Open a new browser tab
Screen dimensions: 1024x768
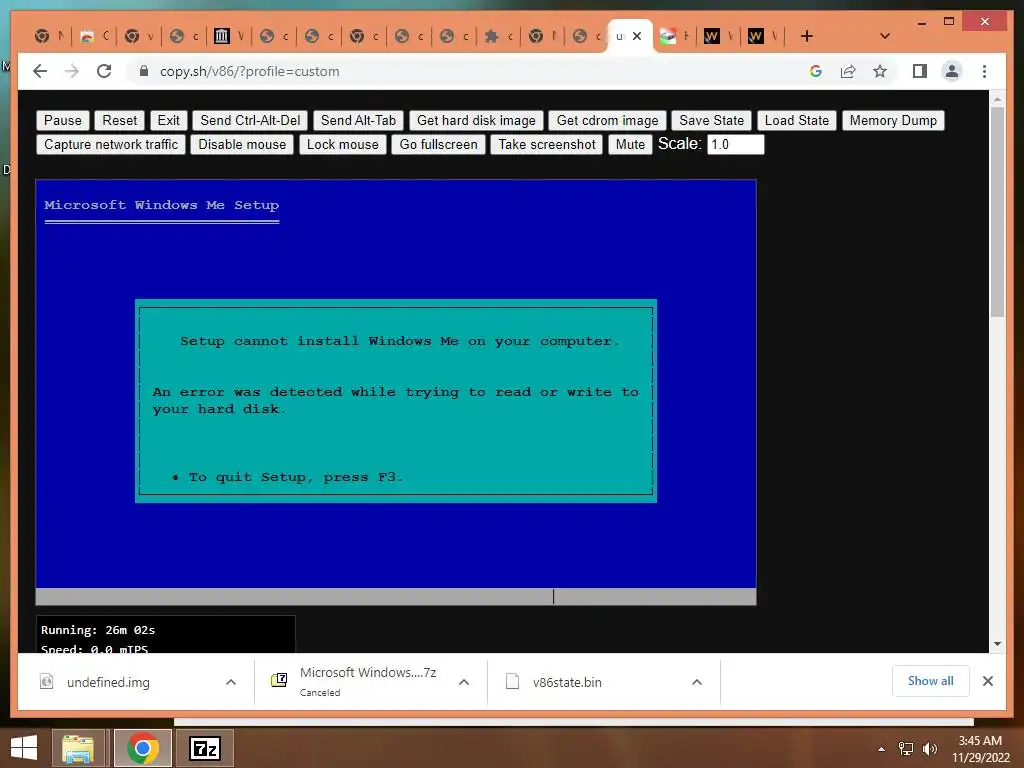coord(807,36)
